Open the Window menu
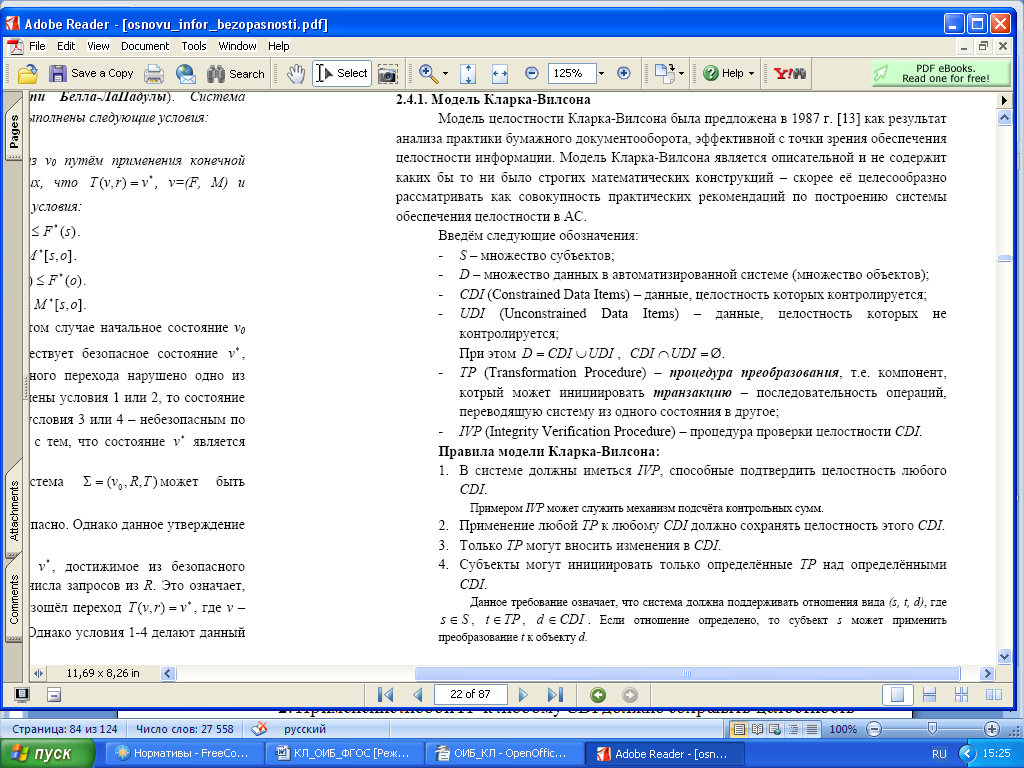Screen dimensions: 1024x768 click(237, 46)
